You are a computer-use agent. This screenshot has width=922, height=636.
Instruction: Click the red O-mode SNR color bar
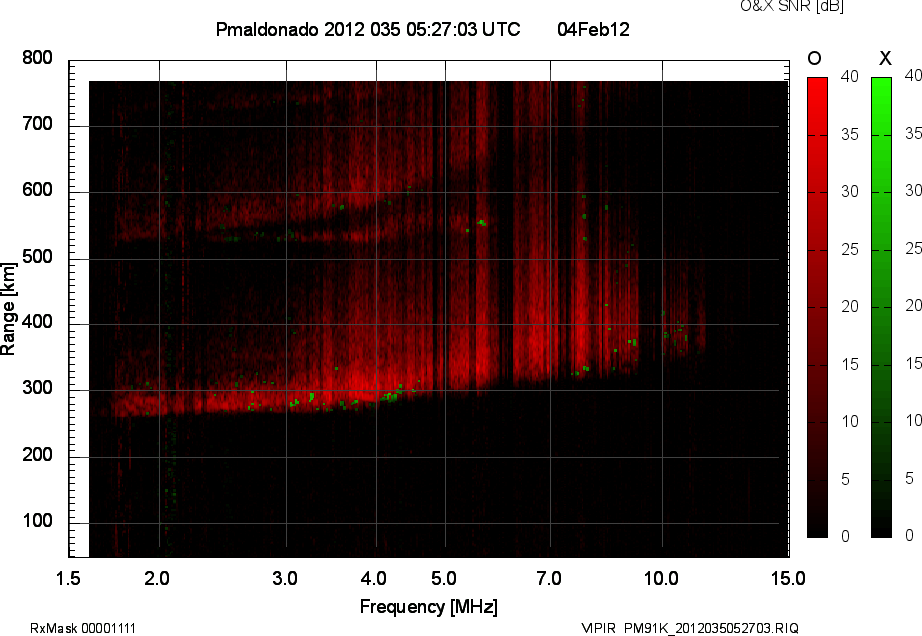pyautogui.click(x=817, y=307)
